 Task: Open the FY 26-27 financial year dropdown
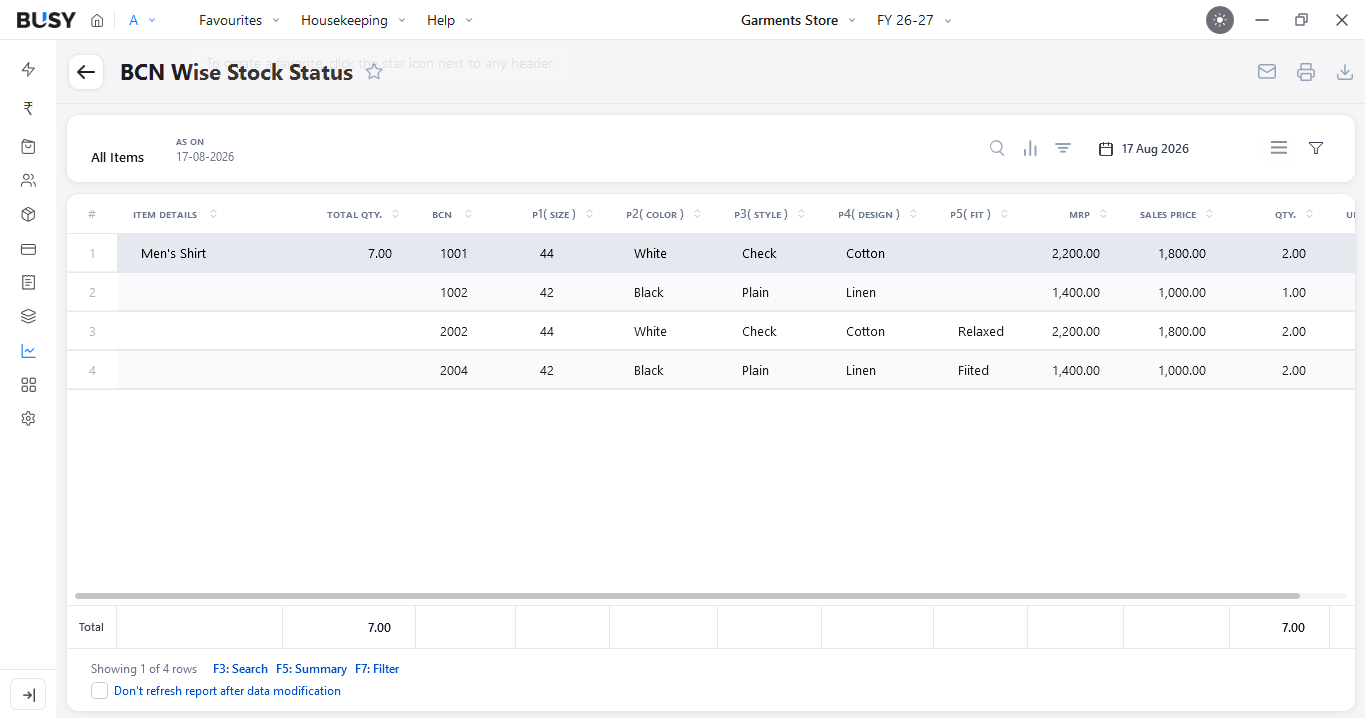point(914,20)
